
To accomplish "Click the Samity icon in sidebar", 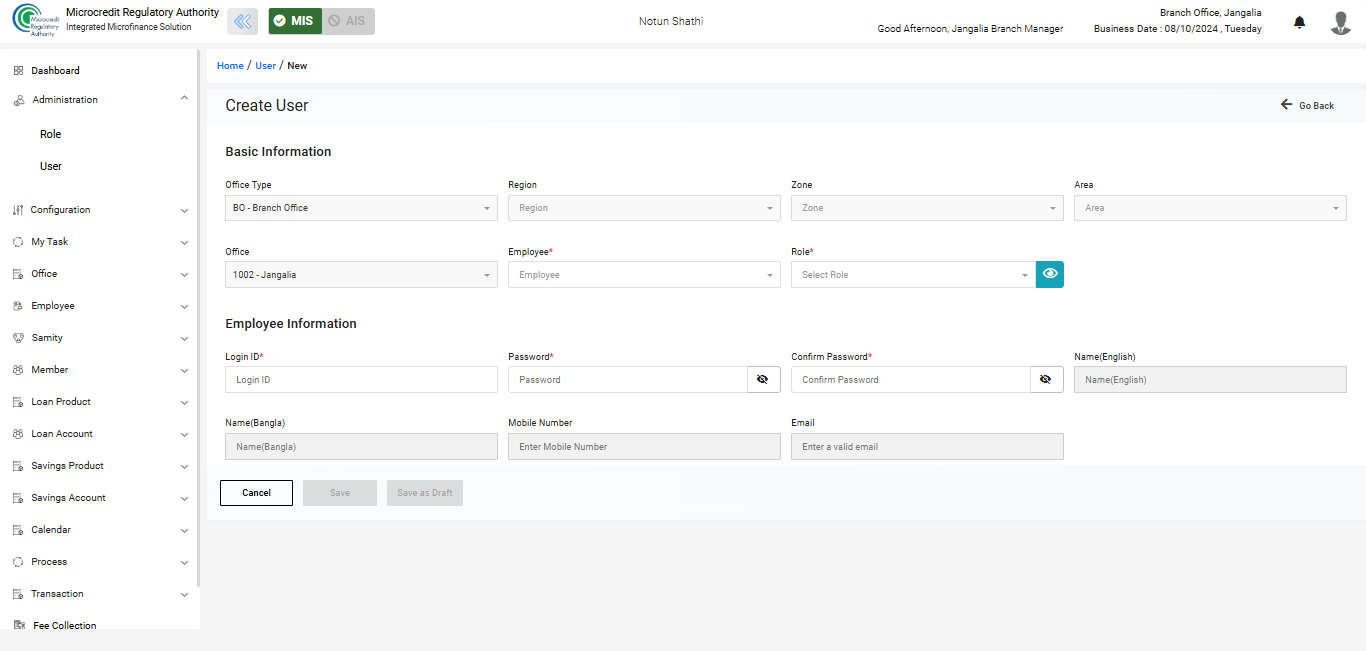I will tap(18, 338).
